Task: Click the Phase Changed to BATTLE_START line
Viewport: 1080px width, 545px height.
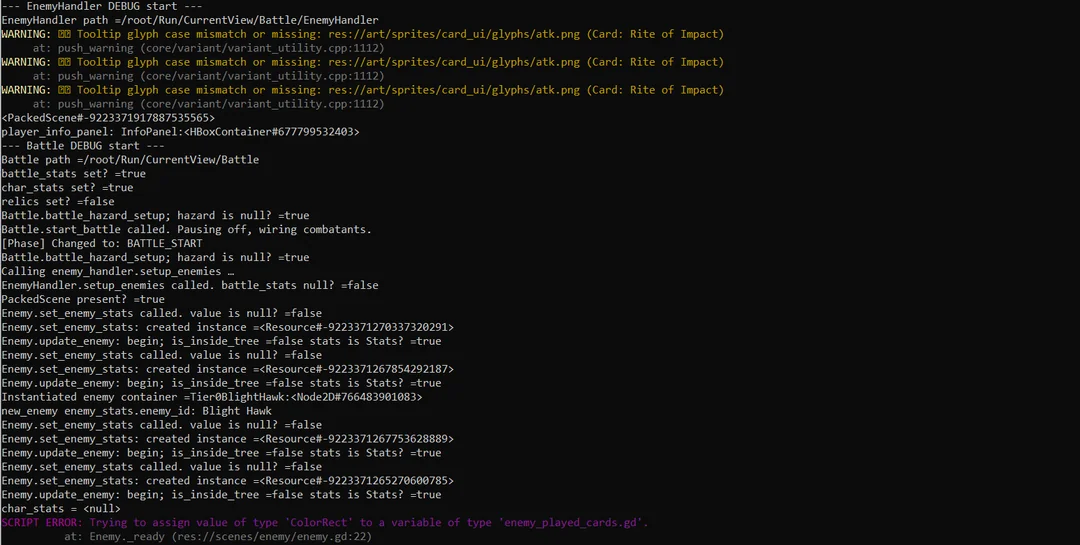Action: click(102, 244)
